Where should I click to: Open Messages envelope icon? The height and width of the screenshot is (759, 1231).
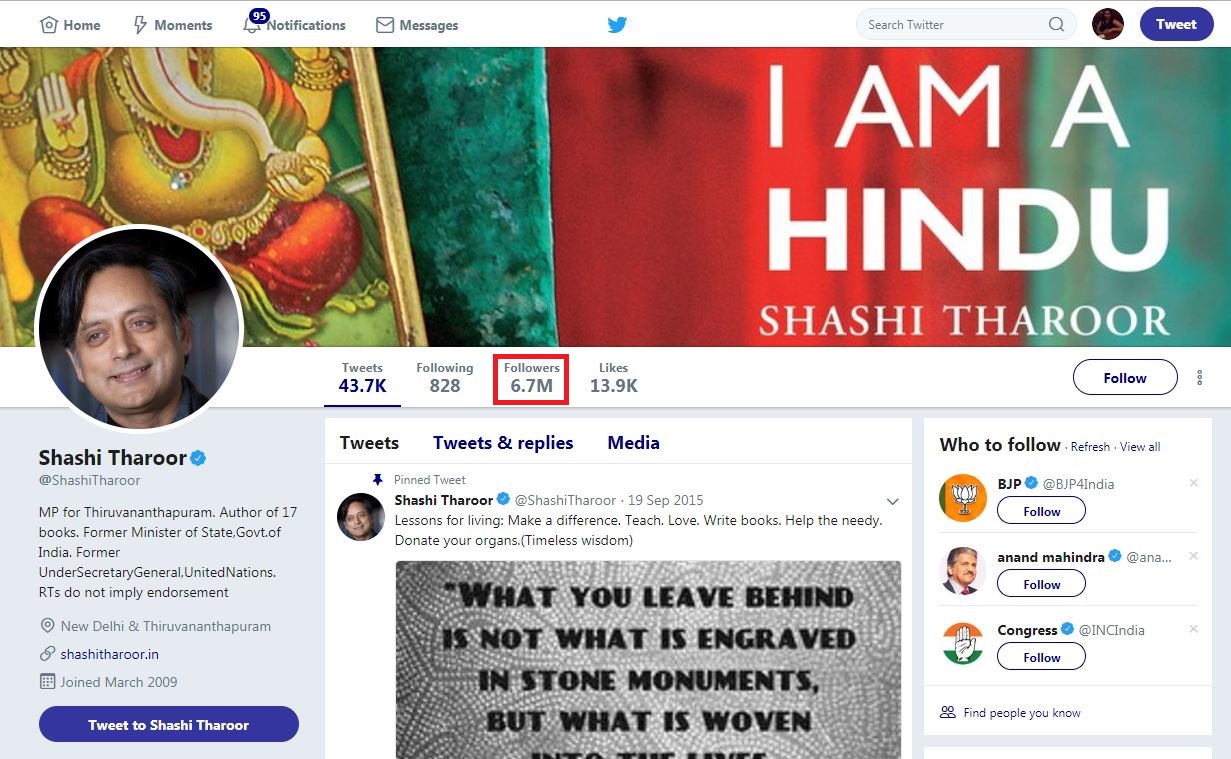click(x=385, y=25)
